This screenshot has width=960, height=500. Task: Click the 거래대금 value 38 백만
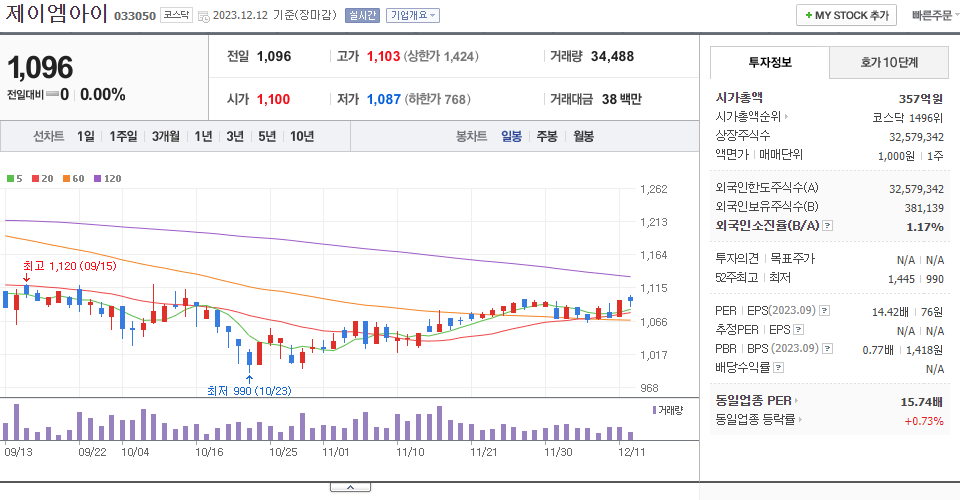point(621,99)
